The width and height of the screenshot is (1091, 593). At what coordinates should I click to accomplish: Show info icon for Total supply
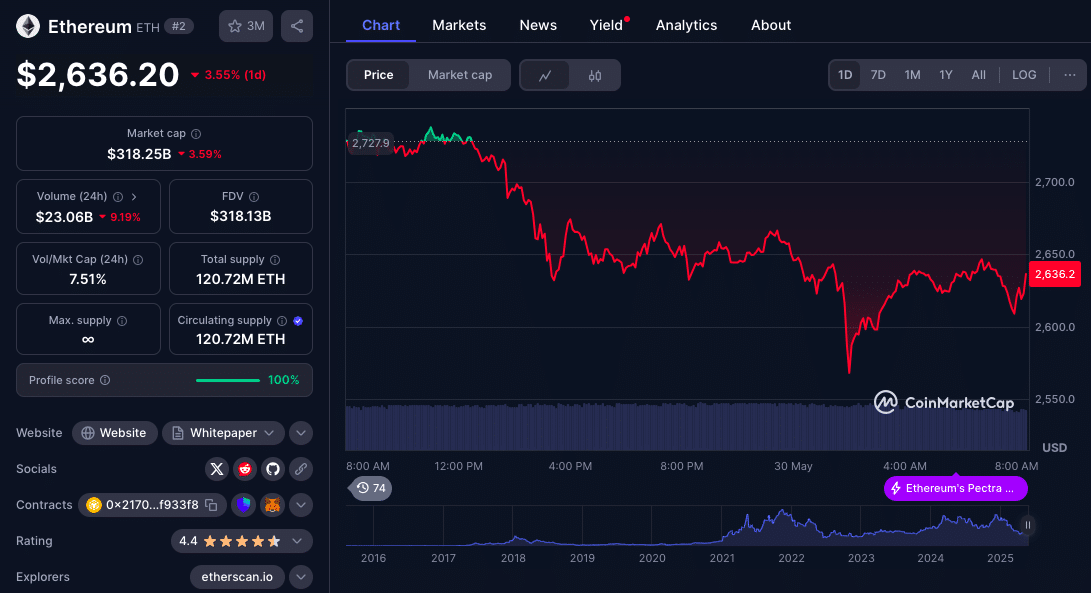275,260
